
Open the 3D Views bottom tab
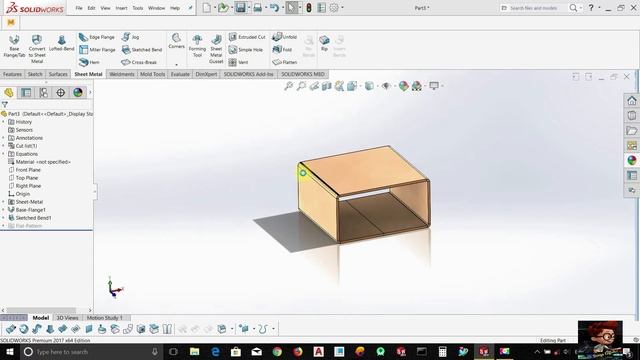(67, 318)
